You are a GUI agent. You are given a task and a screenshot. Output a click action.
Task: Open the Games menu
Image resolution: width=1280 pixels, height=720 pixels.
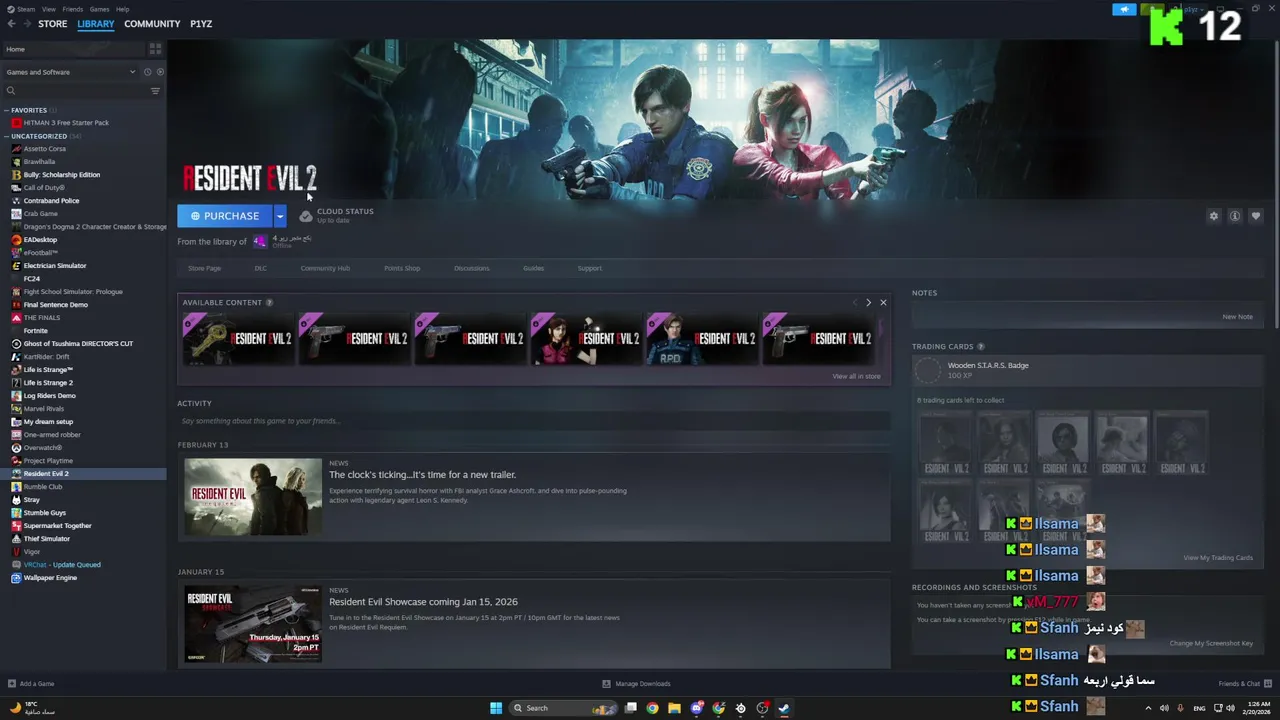99,9
